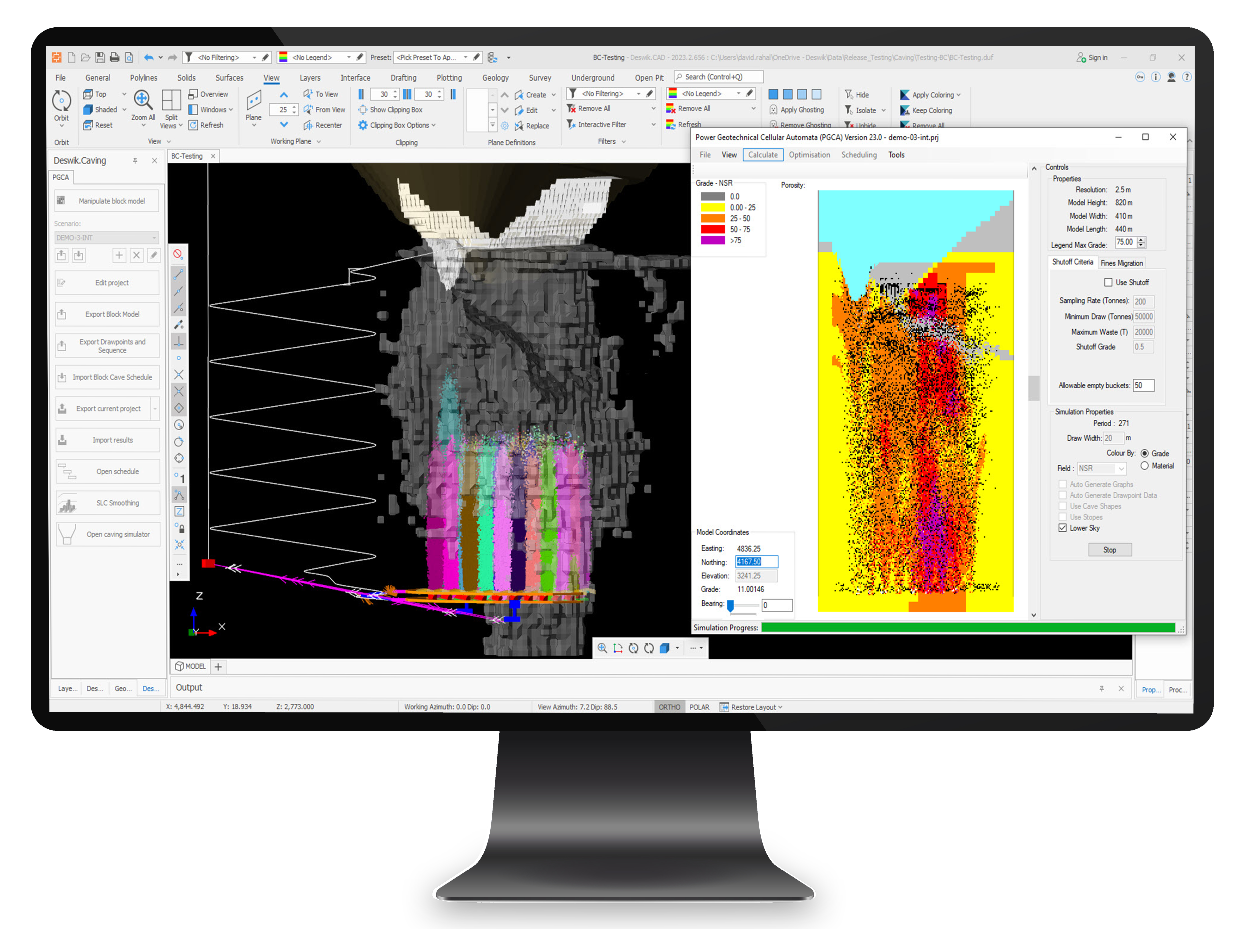The height and width of the screenshot is (929, 1250).
Task: Click the Print icon in quick access bar
Action: (x=115, y=57)
